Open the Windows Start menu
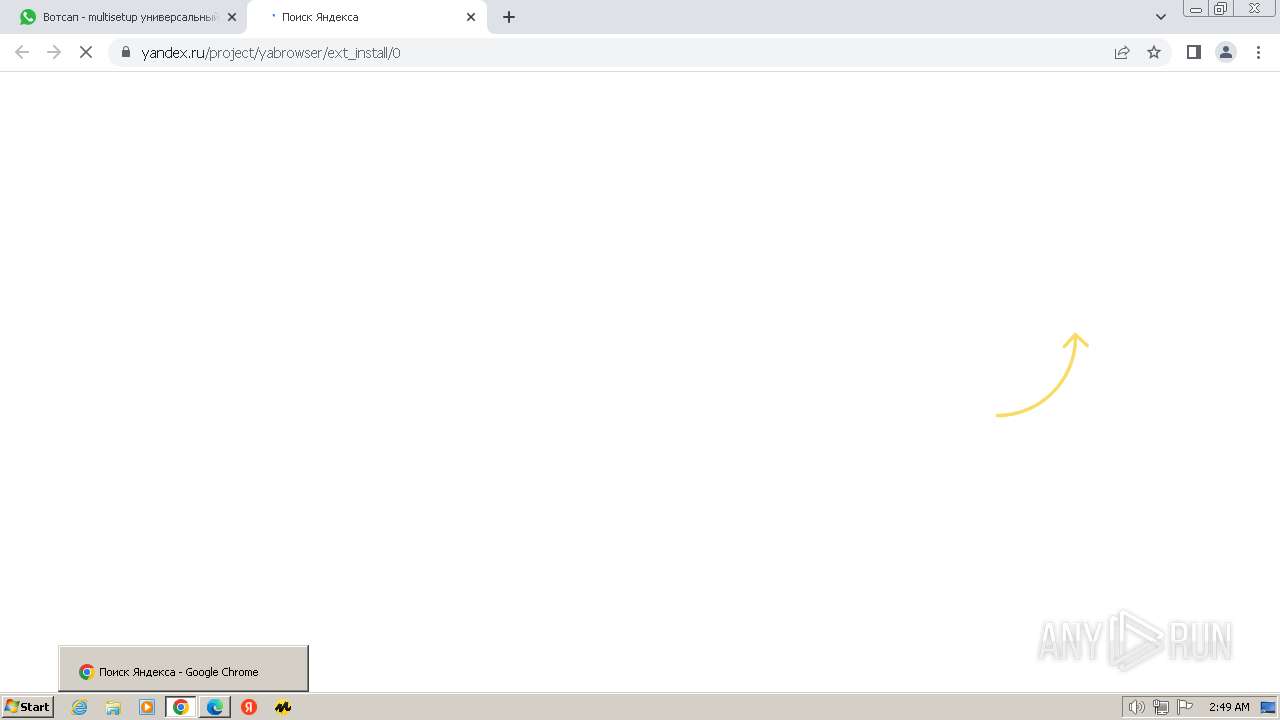The width and height of the screenshot is (1280, 720). (28, 707)
